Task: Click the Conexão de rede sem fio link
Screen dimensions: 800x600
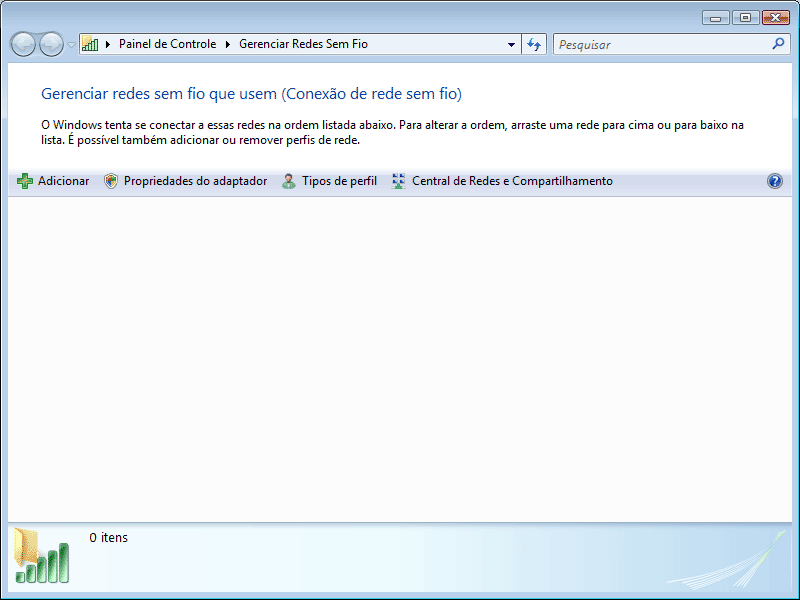Action: coord(376,93)
